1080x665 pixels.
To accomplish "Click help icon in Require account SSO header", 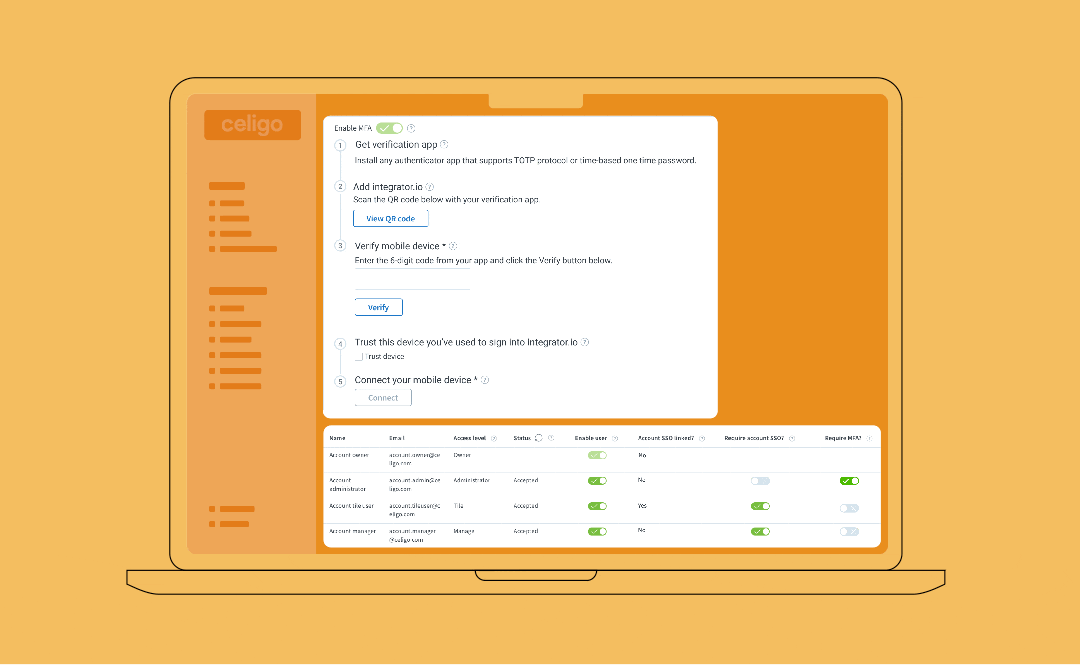I will click(791, 438).
